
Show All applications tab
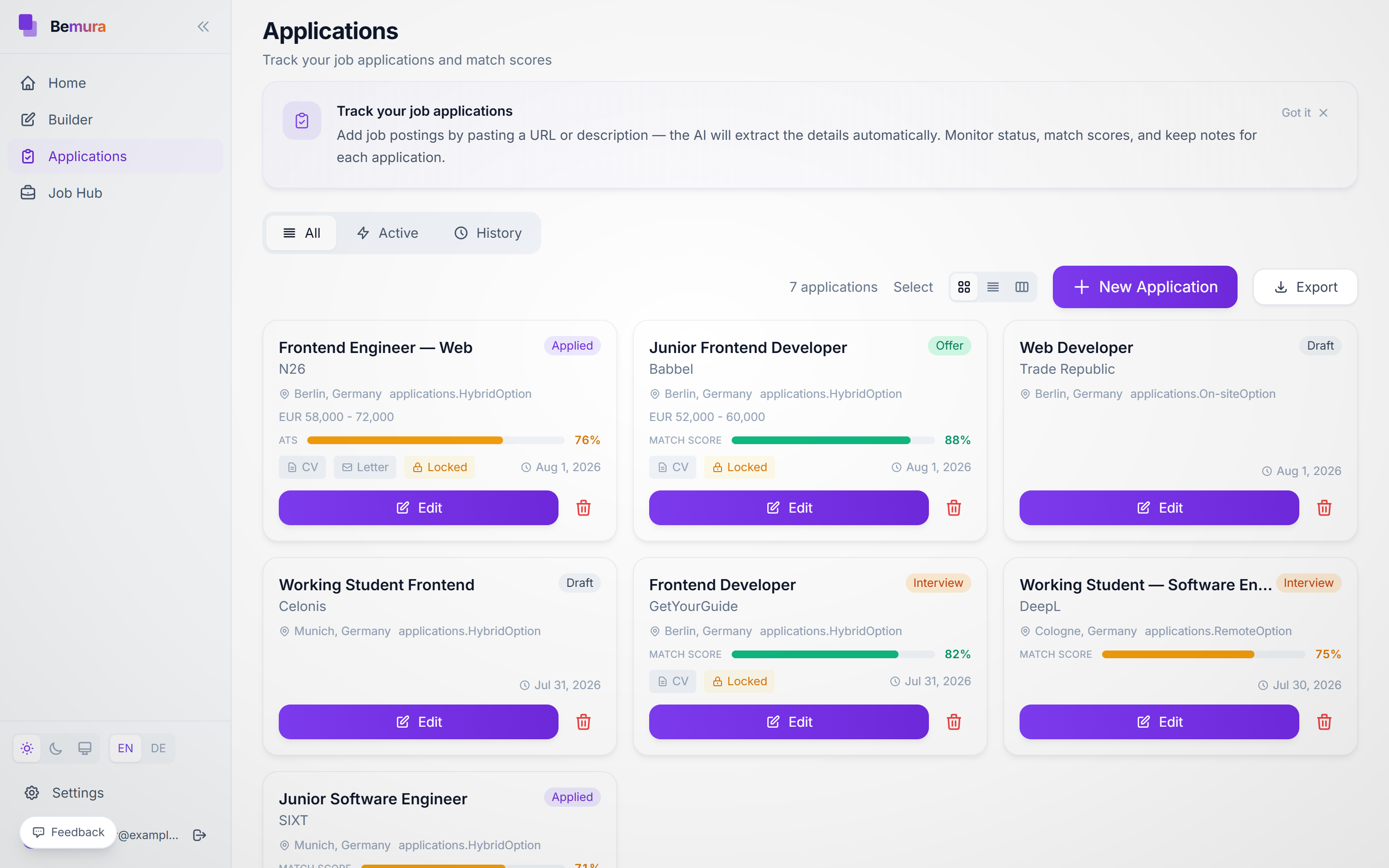(301, 232)
